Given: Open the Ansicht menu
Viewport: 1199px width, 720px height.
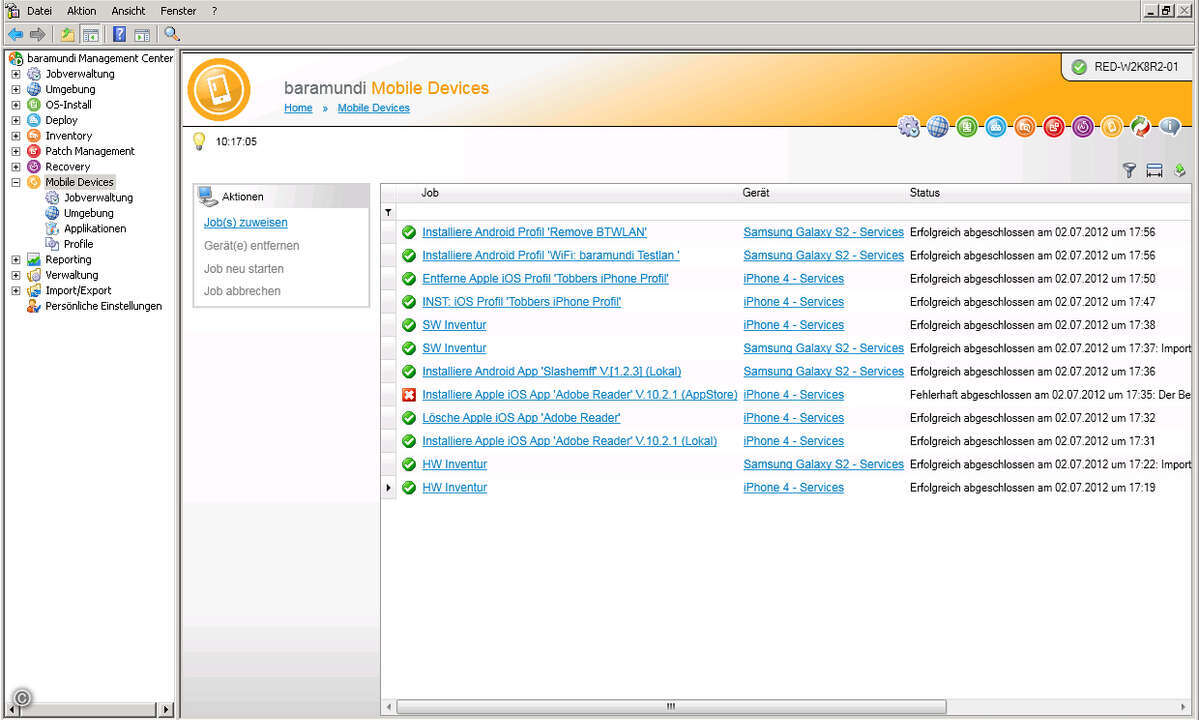Looking at the screenshot, I should [128, 11].
